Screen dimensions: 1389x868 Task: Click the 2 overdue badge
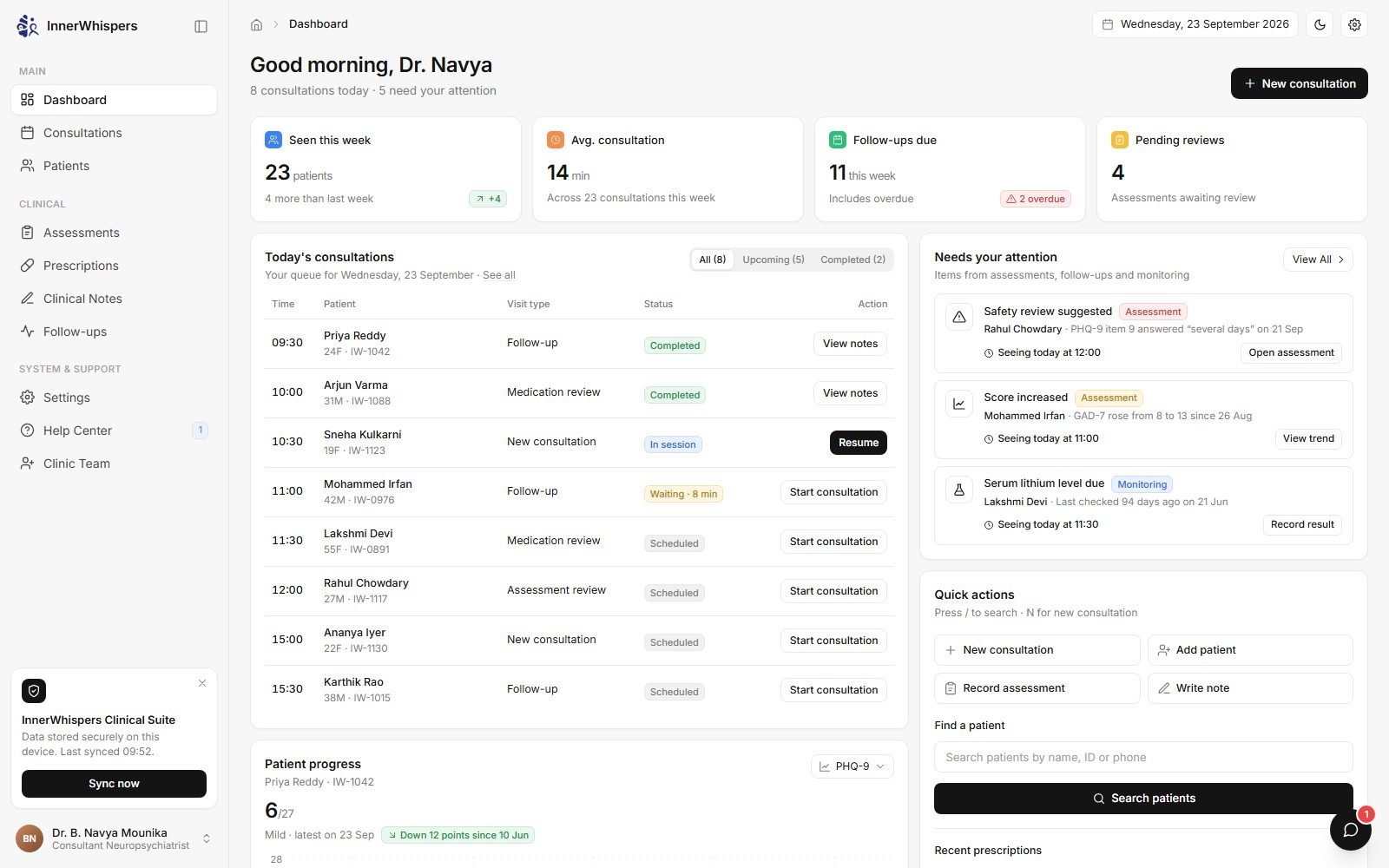point(1036,199)
